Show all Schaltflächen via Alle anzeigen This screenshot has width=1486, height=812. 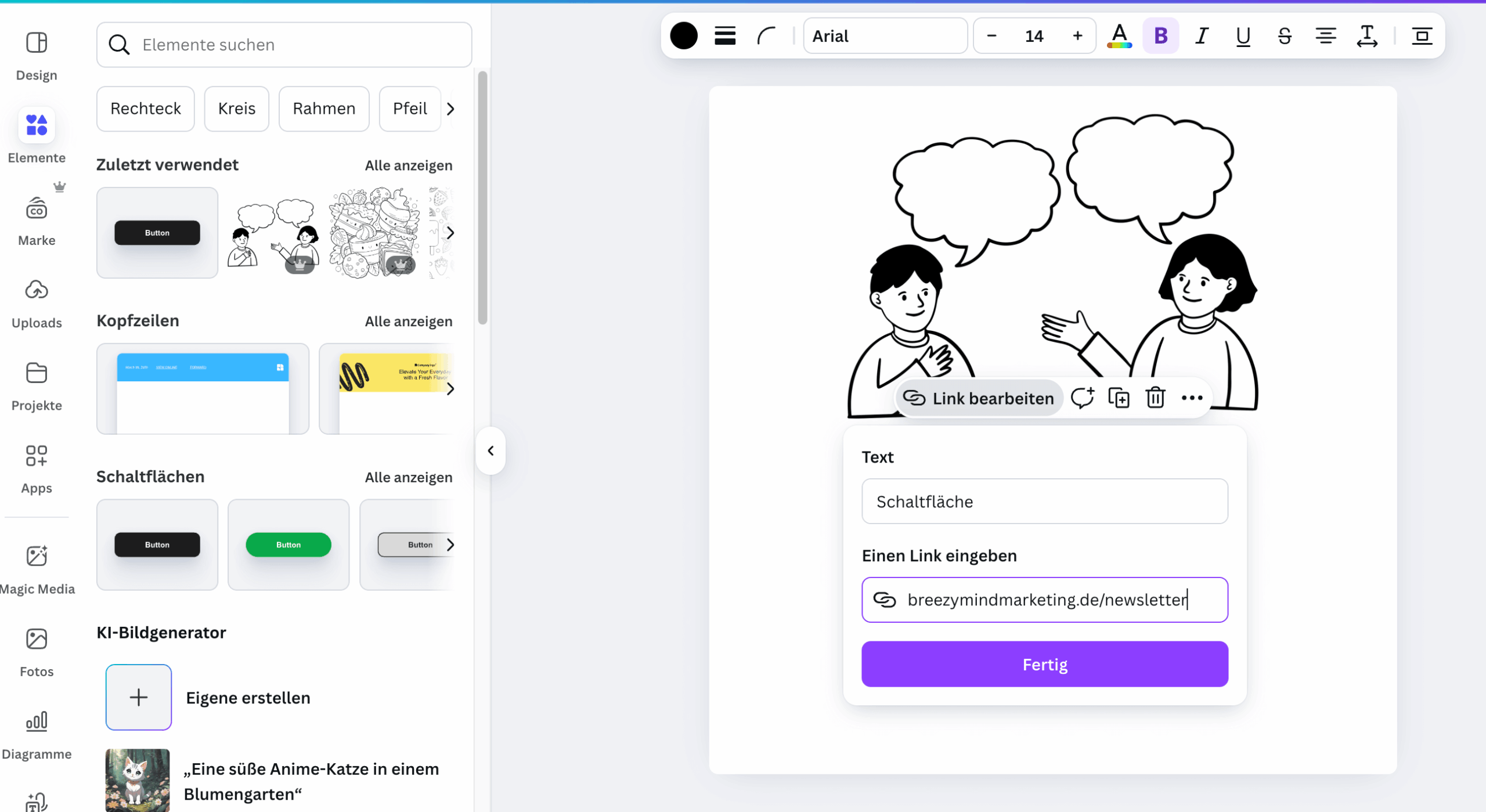click(408, 477)
